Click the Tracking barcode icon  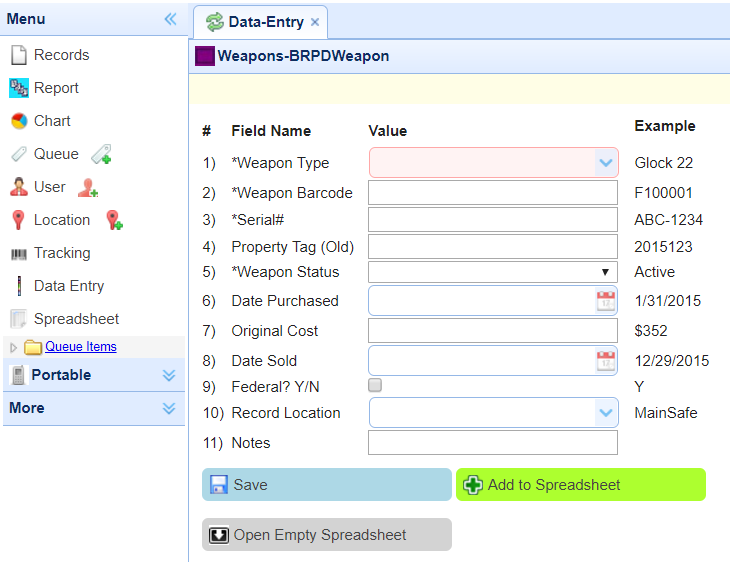(x=19, y=254)
